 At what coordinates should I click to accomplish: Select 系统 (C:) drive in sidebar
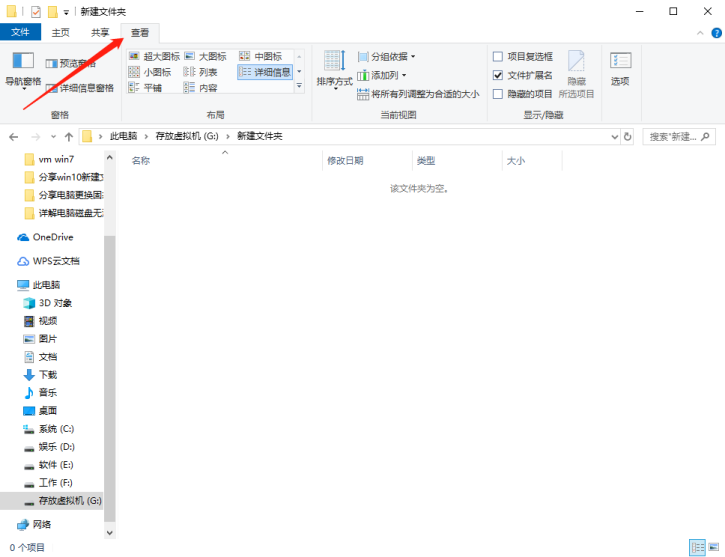[56, 428]
